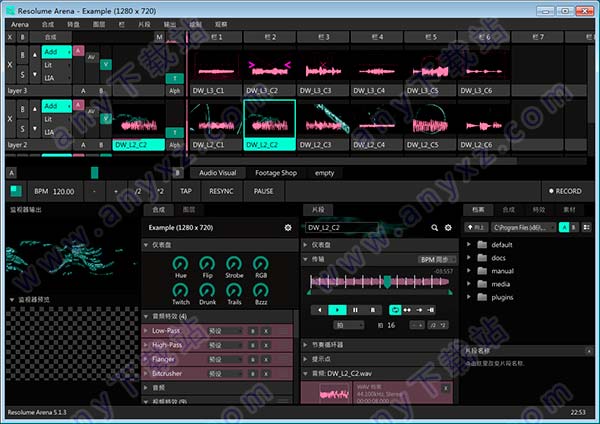Expand the Flanger effect parameters
The width and height of the screenshot is (600, 424).
tap(146, 359)
